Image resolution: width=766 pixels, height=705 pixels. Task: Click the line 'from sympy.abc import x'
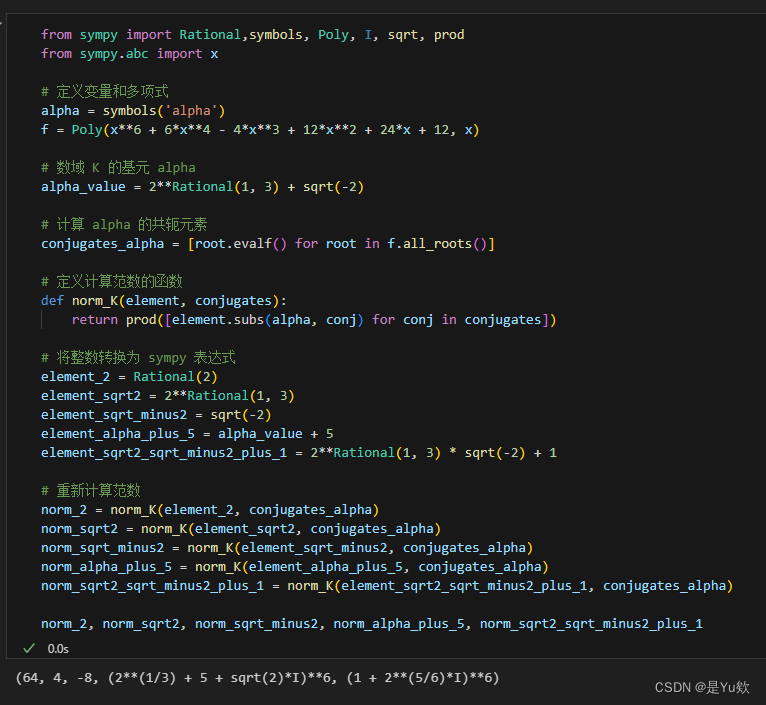point(129,54)
